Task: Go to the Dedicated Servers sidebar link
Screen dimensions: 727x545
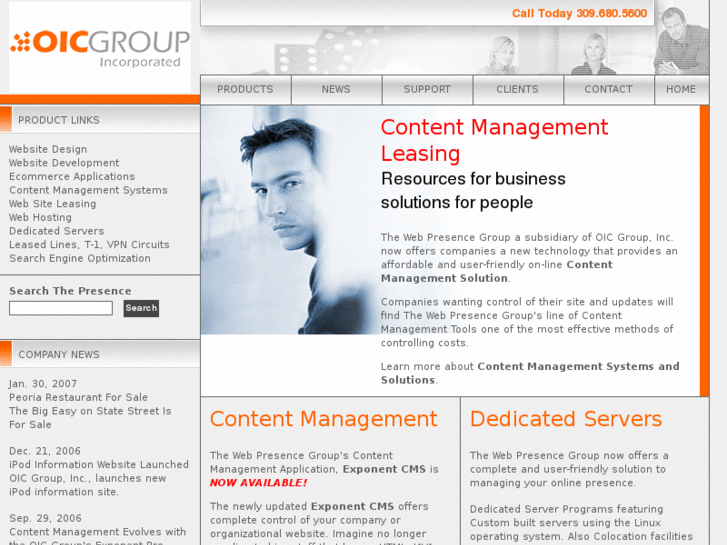Action: pos(57,231)
